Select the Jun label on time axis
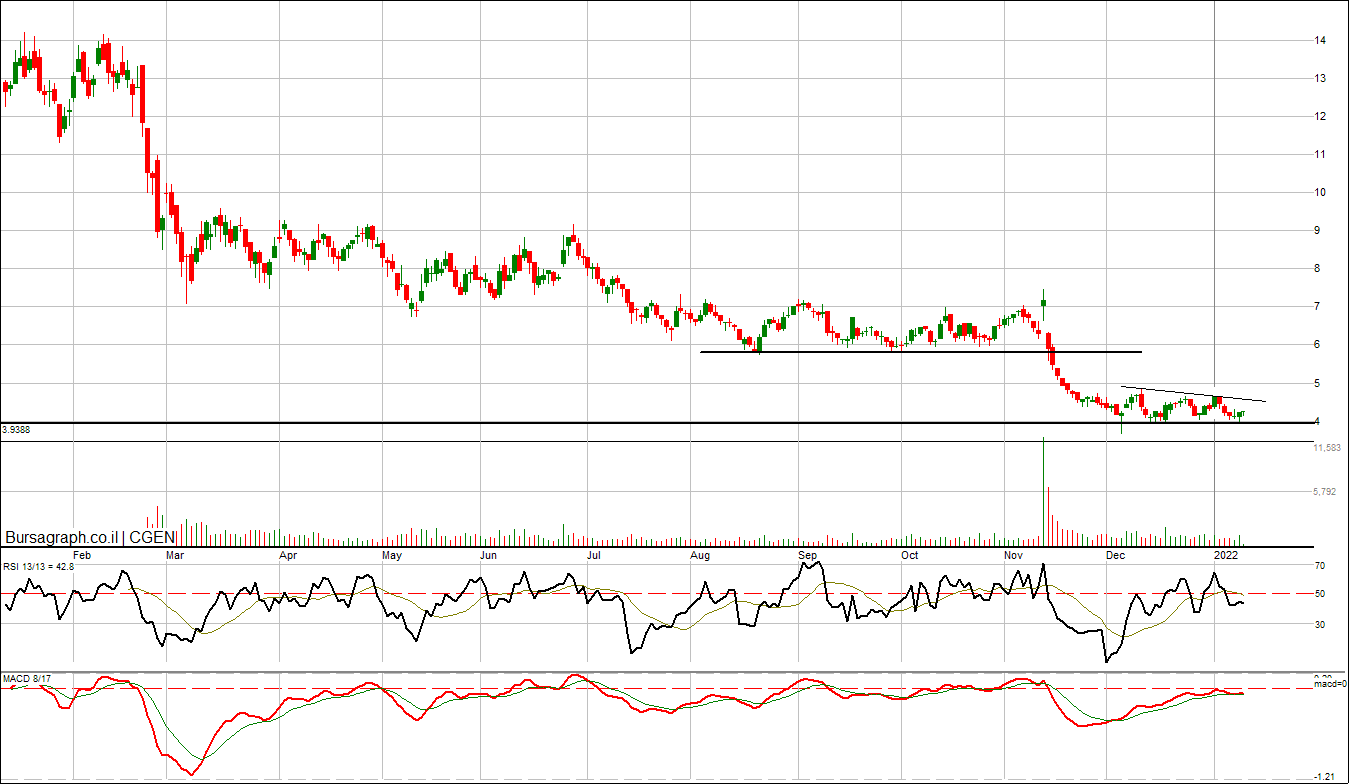Image resolution: width=1349 pixels, height=784 pixels. click(488, 554)
